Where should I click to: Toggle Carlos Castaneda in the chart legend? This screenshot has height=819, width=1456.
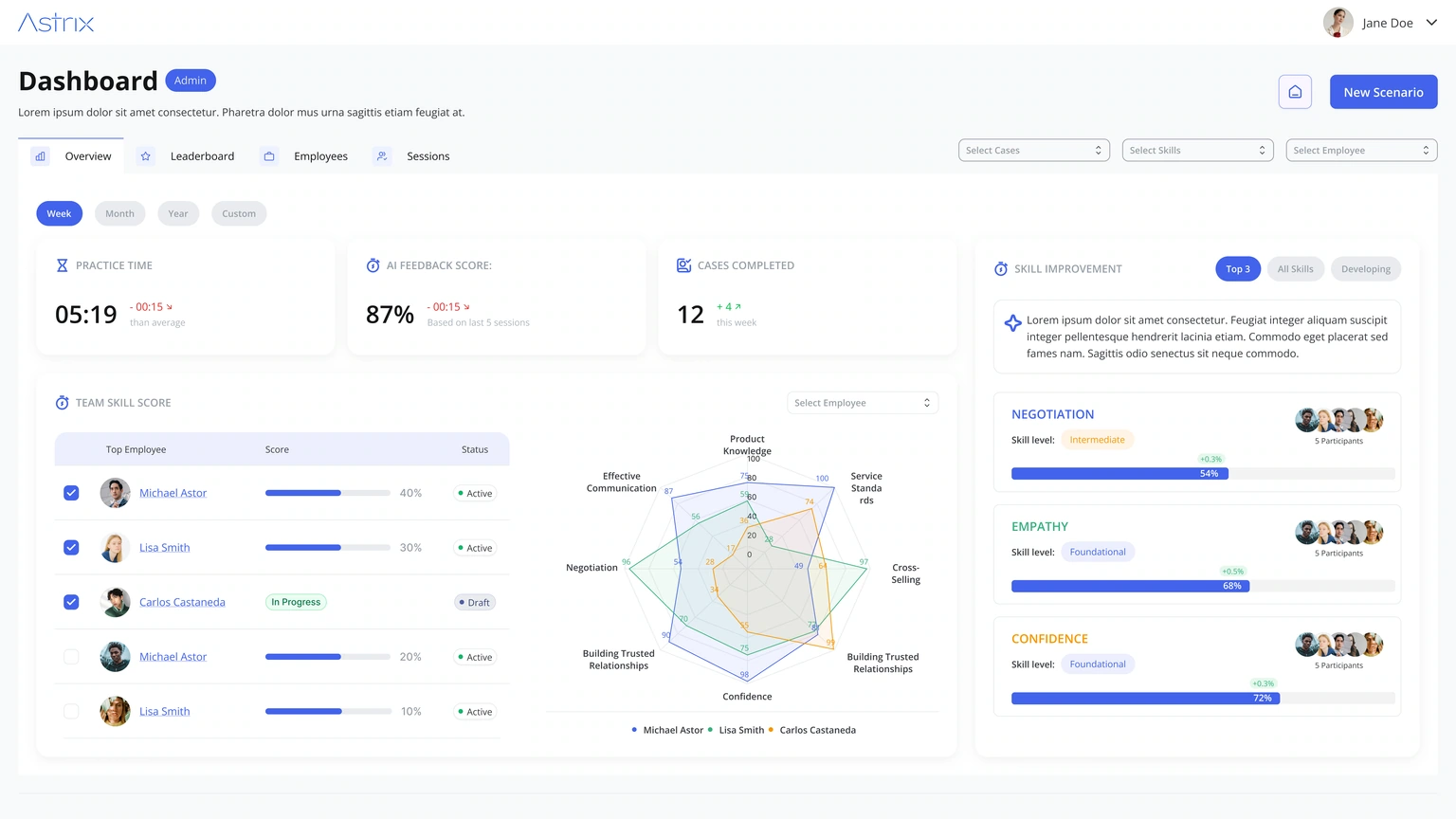click(x=812, y=730)
